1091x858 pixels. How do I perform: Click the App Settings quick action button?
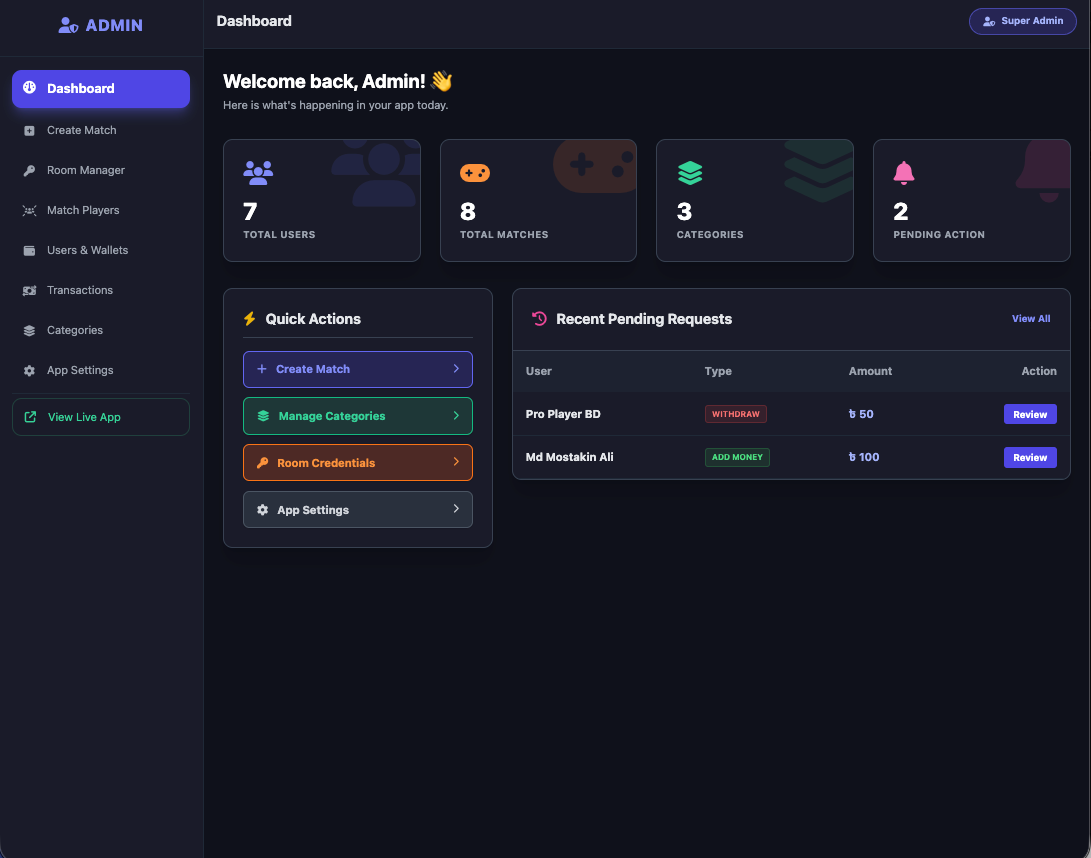pyautogui.click(x=358, y=510)
